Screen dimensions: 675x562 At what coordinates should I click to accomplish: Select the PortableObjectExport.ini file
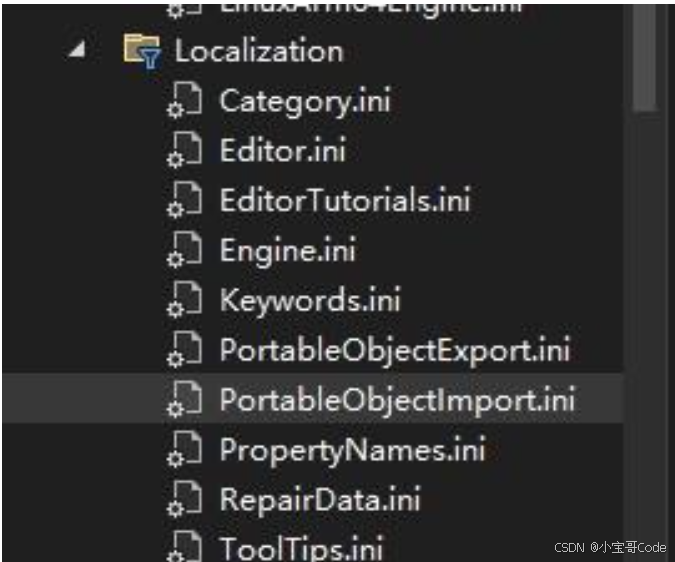395,351
